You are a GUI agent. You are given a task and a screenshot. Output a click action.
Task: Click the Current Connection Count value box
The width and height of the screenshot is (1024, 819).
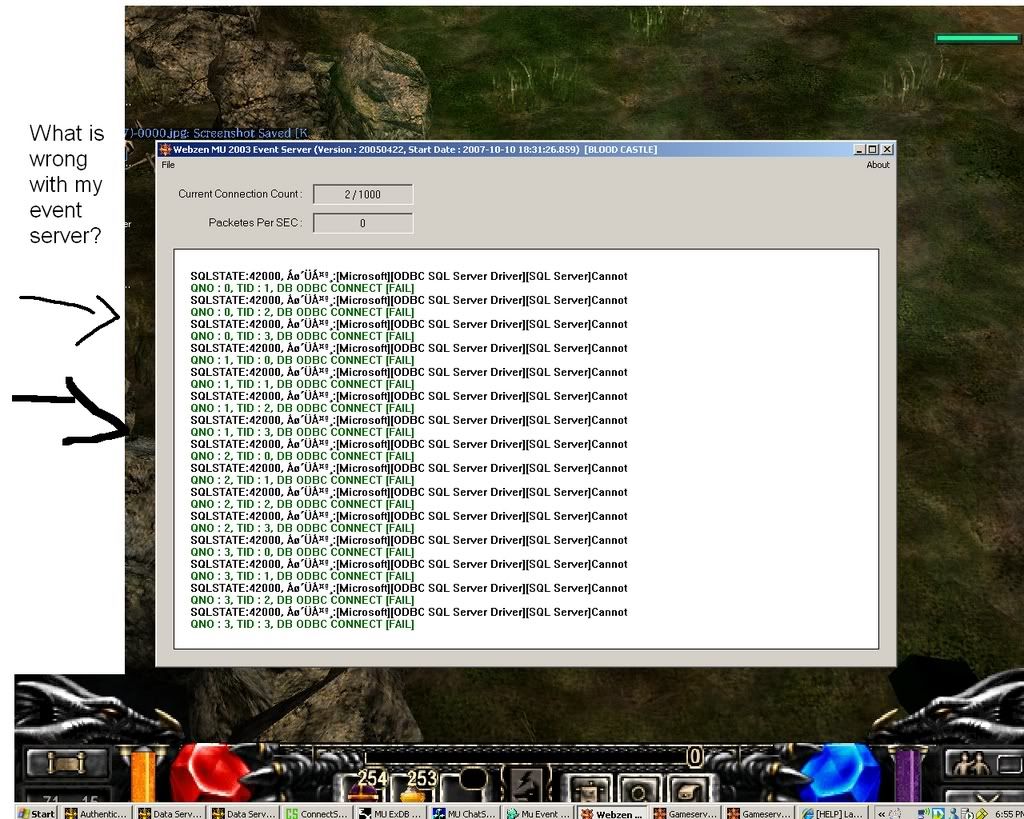click(362, 195)
